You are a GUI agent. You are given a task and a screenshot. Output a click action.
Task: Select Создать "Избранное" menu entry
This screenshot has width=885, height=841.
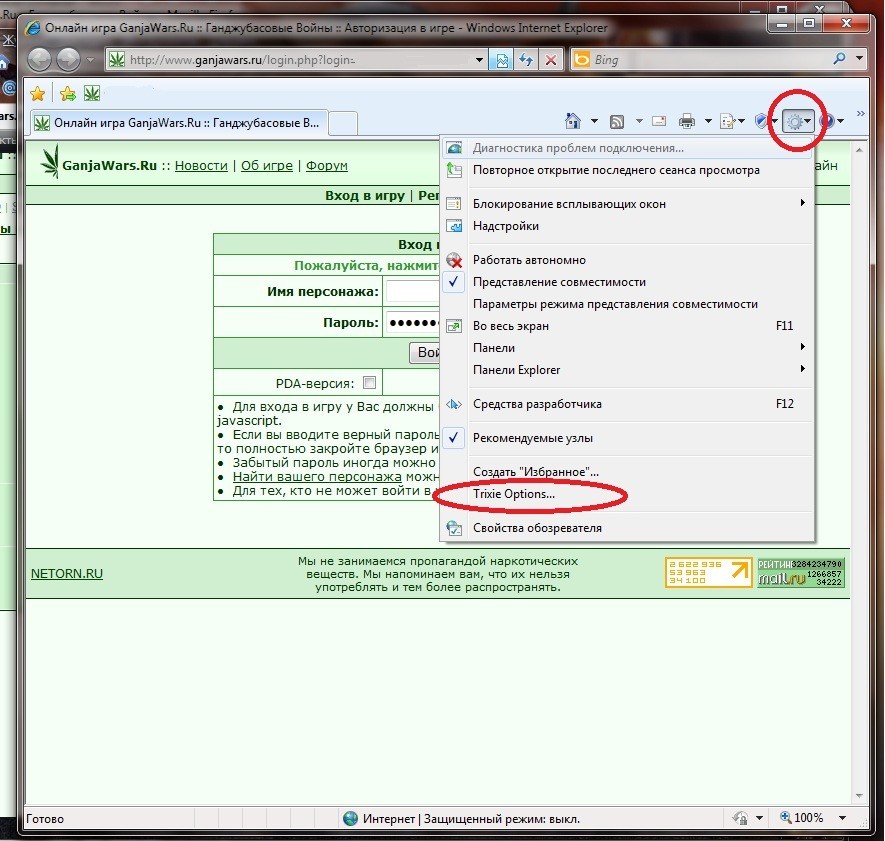[x=626, y=472]
